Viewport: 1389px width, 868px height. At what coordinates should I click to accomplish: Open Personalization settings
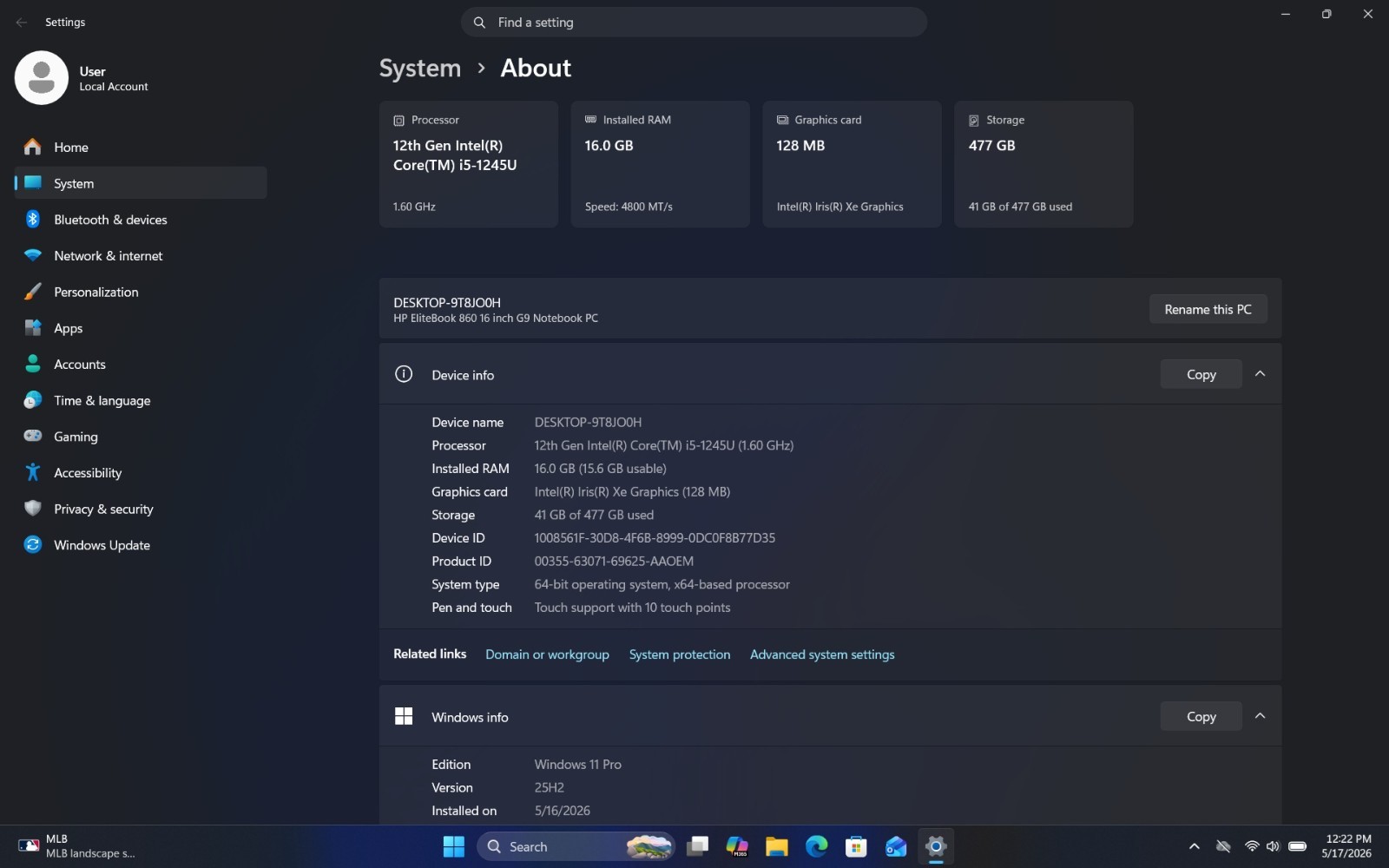pos(141,293)
